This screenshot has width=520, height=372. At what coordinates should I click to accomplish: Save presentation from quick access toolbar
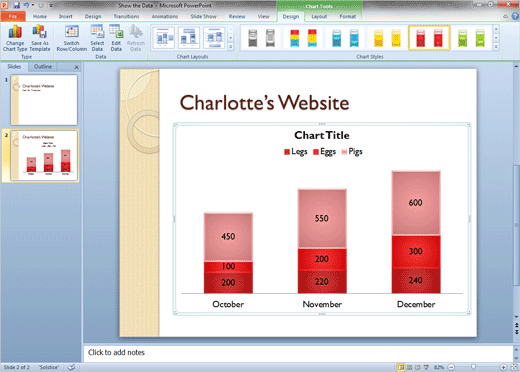[x=16, y=5]
